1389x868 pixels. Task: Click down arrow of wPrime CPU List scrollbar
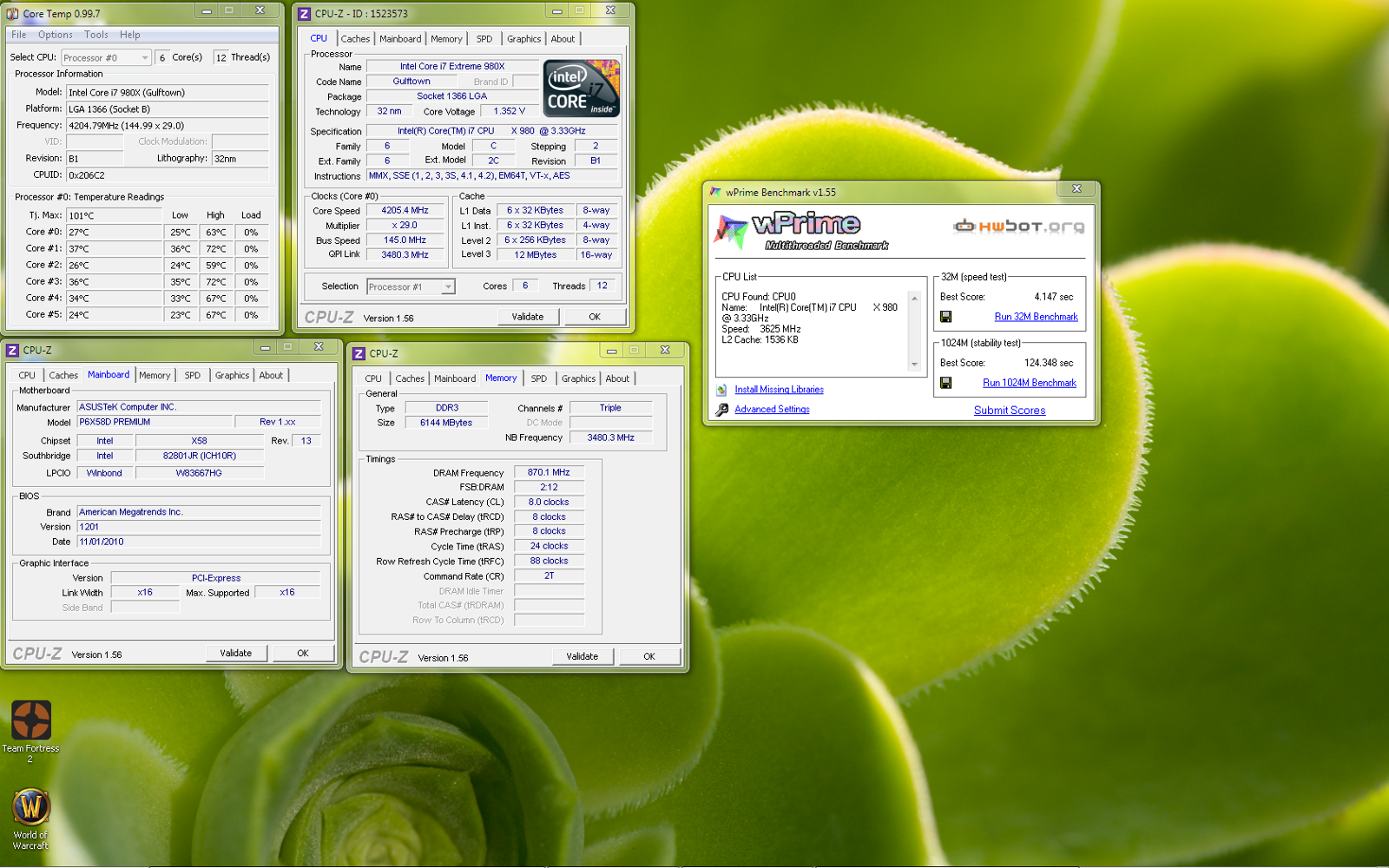tap(914, 365)
